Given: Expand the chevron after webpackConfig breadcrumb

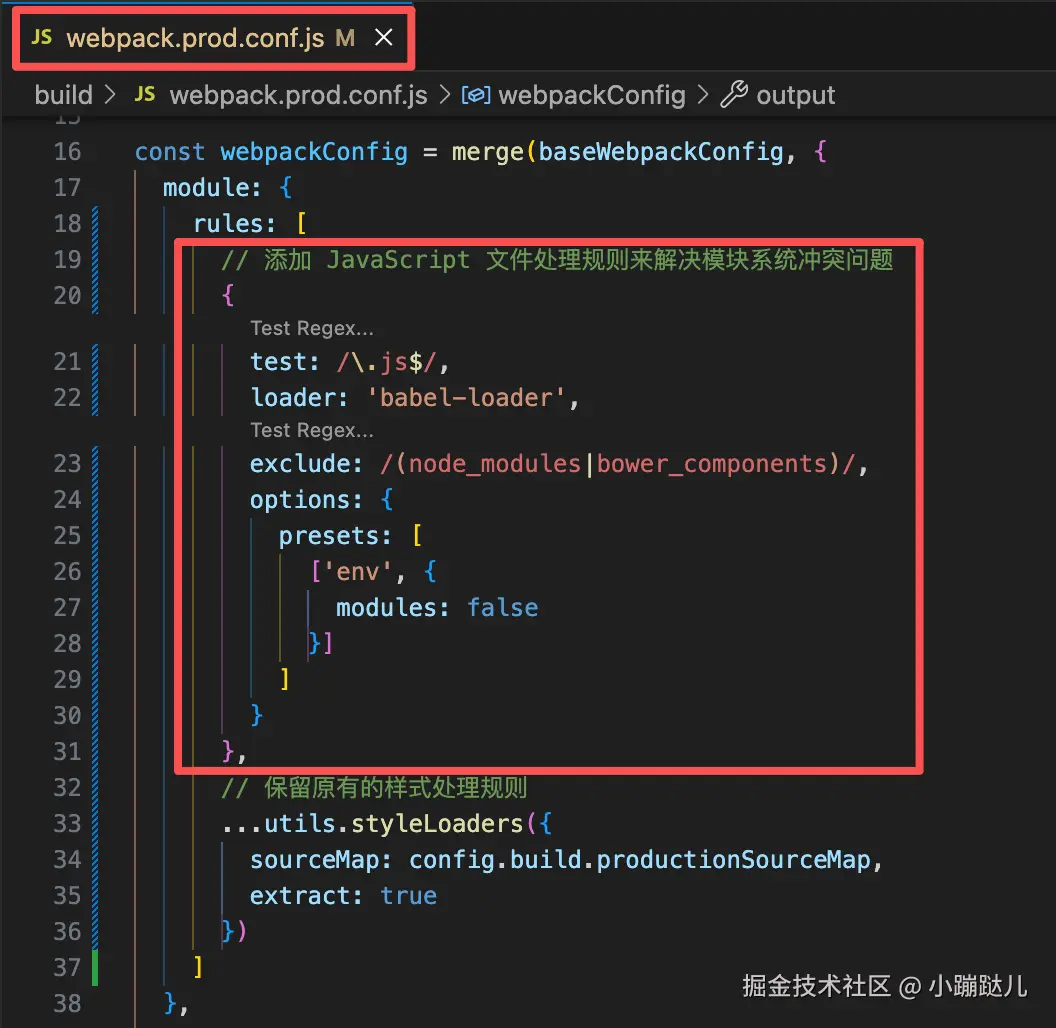Looking at the screenshot, I should point(702,95).
